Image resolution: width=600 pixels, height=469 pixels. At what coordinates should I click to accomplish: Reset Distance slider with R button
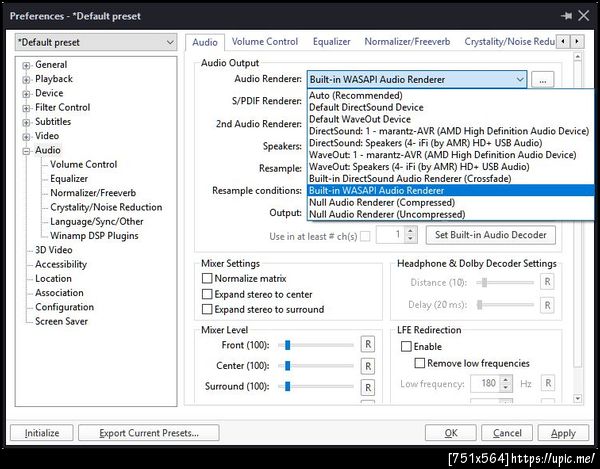547,282
